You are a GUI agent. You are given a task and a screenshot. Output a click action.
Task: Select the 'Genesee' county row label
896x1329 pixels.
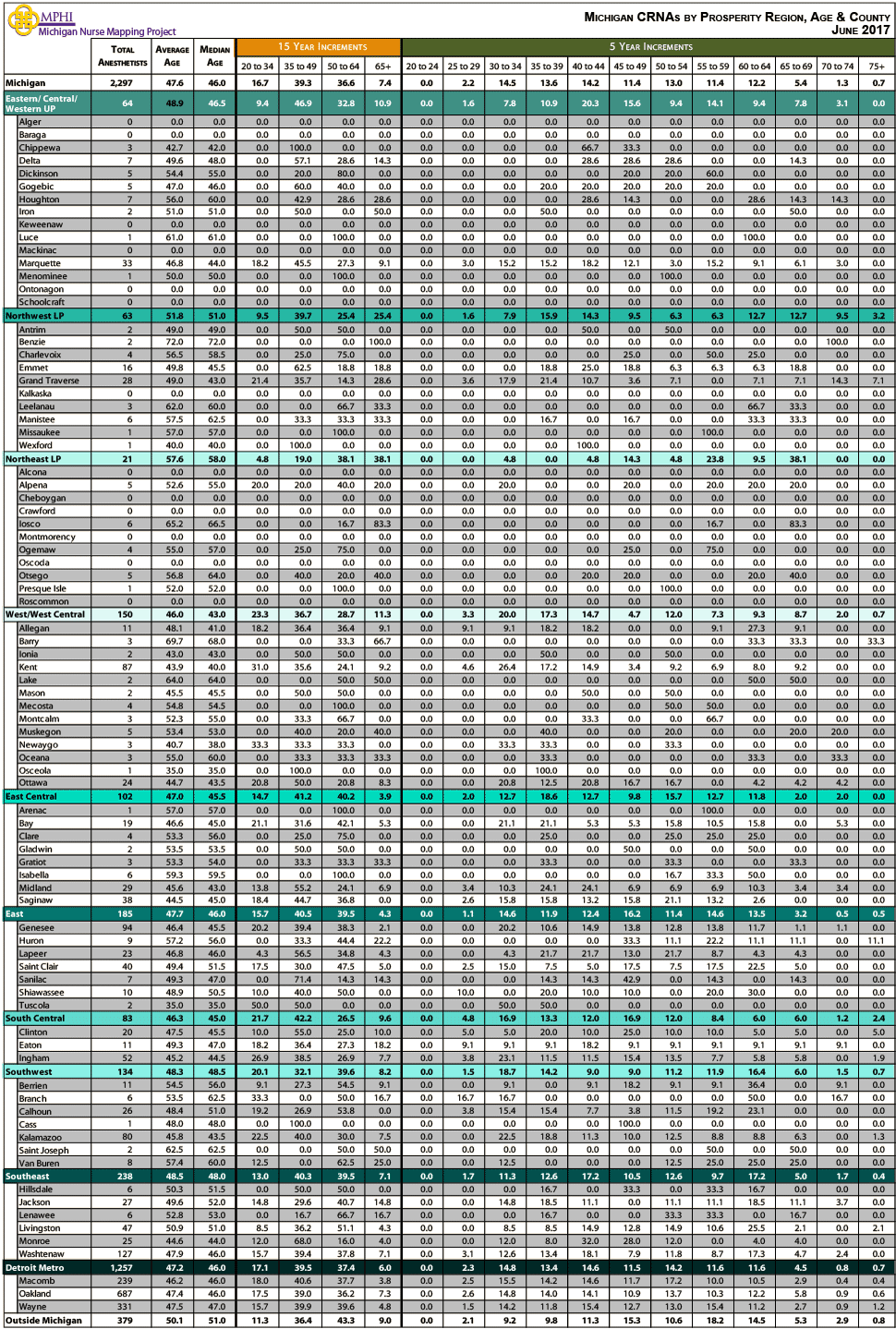tap(37, 927)
